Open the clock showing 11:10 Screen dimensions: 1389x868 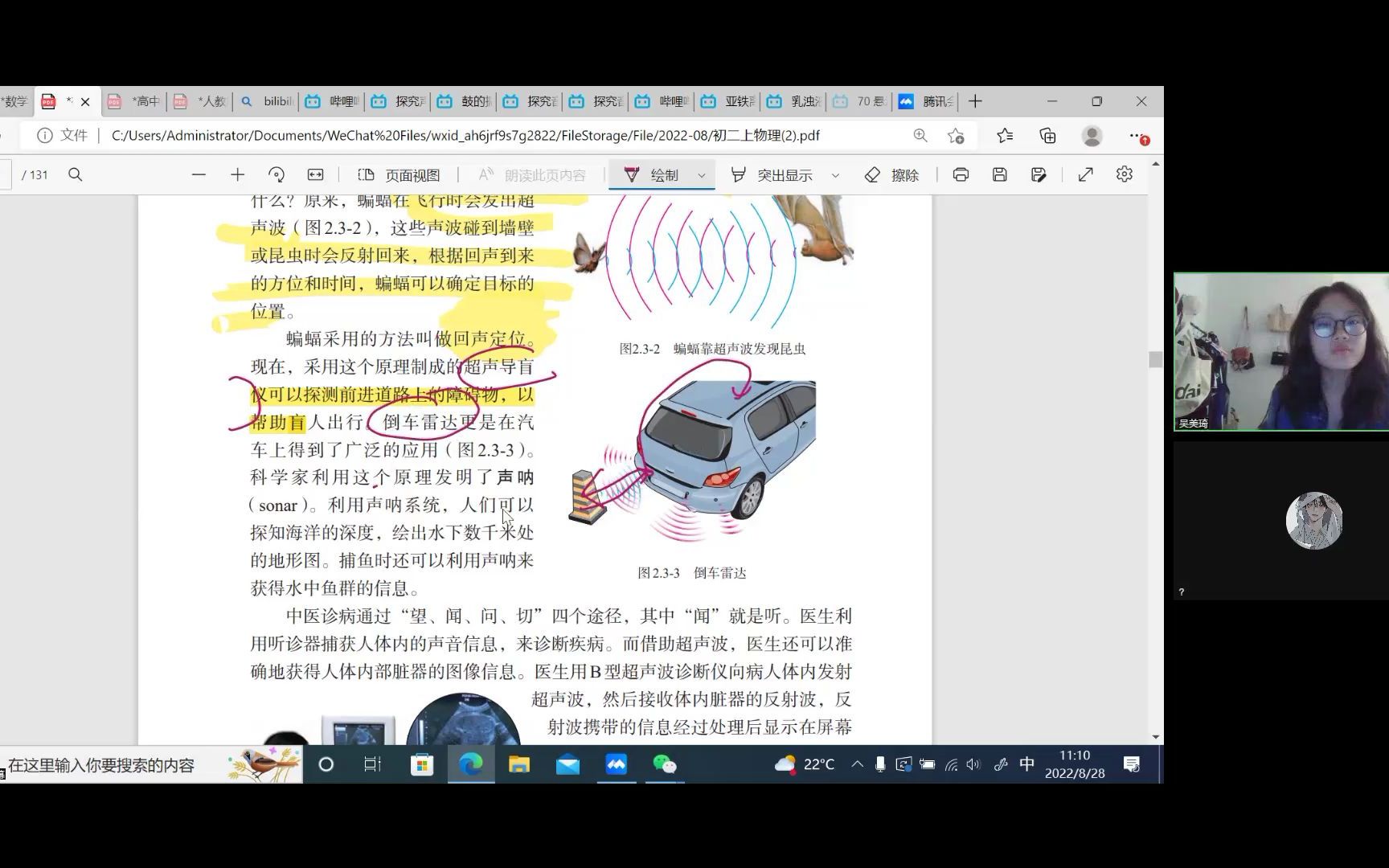click(1075, 764)
